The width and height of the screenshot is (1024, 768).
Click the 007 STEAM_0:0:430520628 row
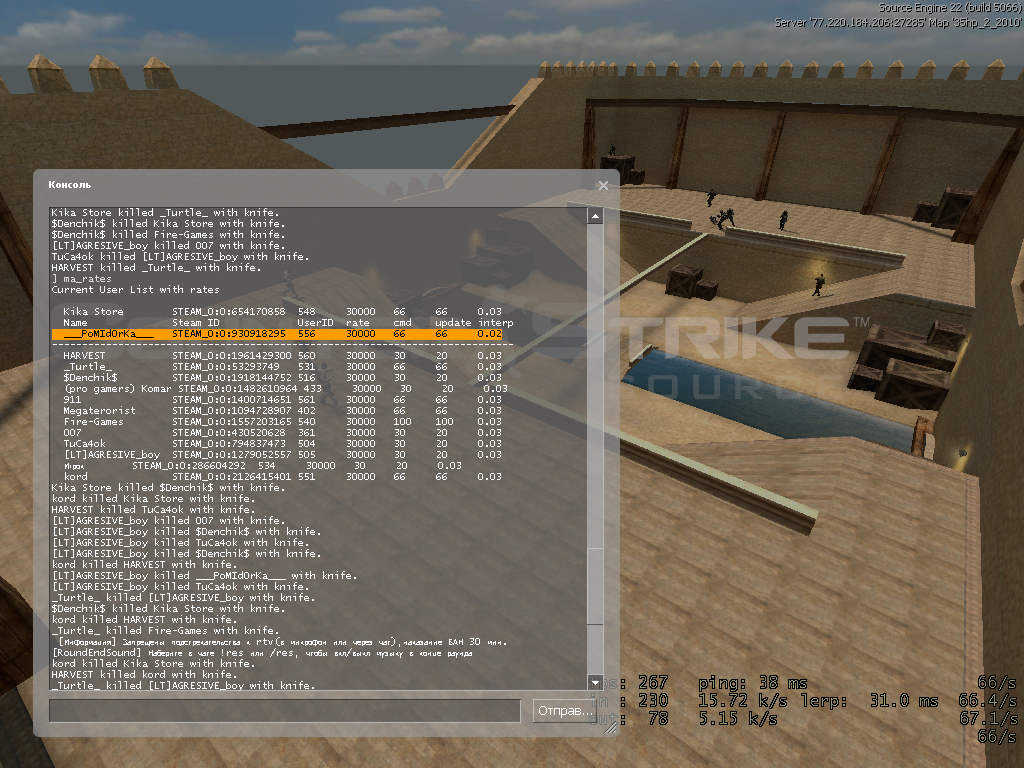coord(282,432)
